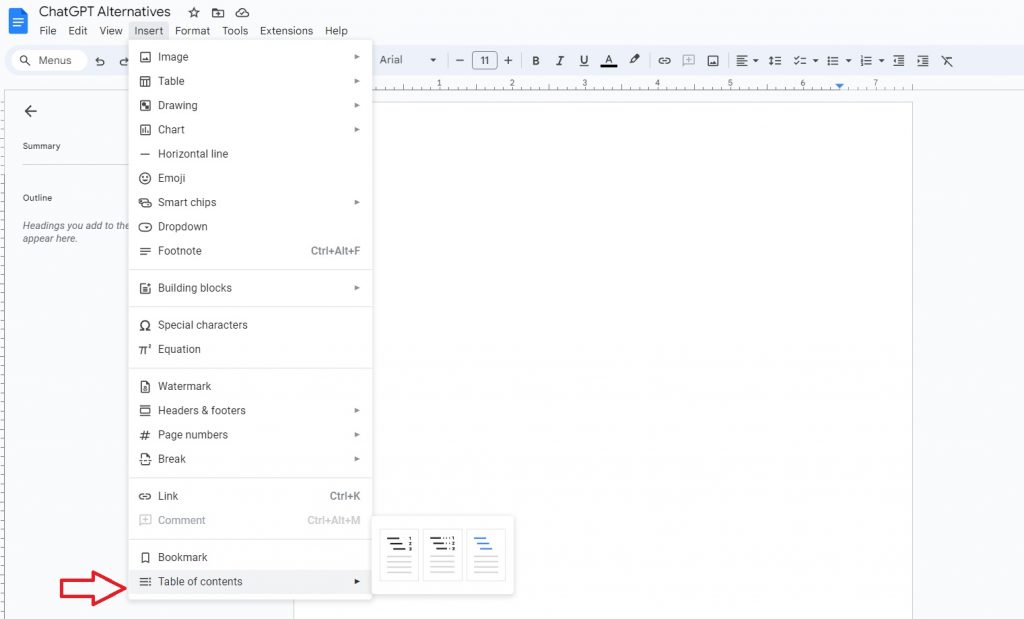The image size is (1024, 619).
Task: Toggle the bulleted list option
Action: (x=834, y=60)
